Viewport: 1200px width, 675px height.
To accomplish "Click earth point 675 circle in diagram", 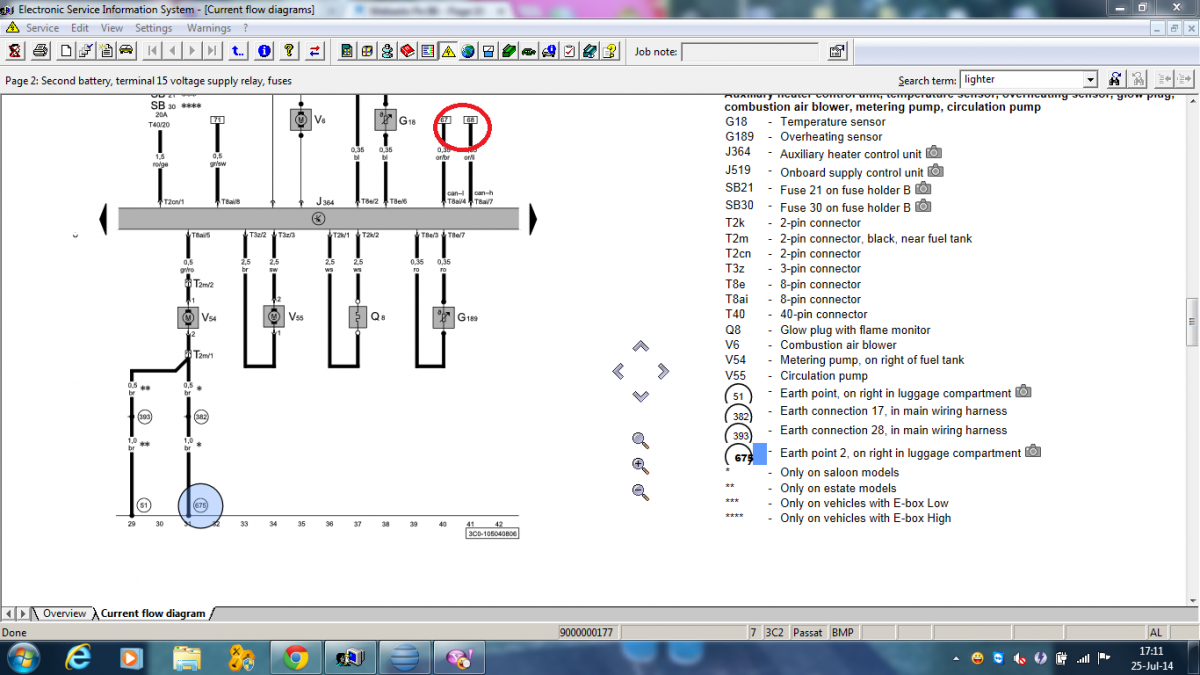I will point(200,506).
